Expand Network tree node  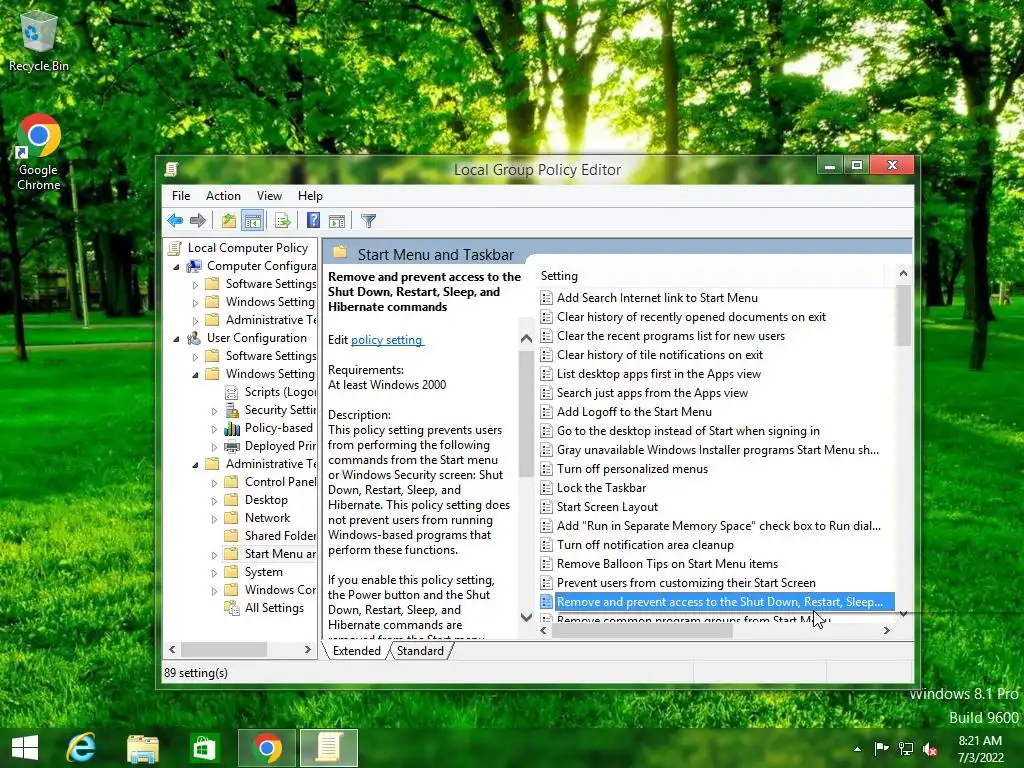coord(214,519)
